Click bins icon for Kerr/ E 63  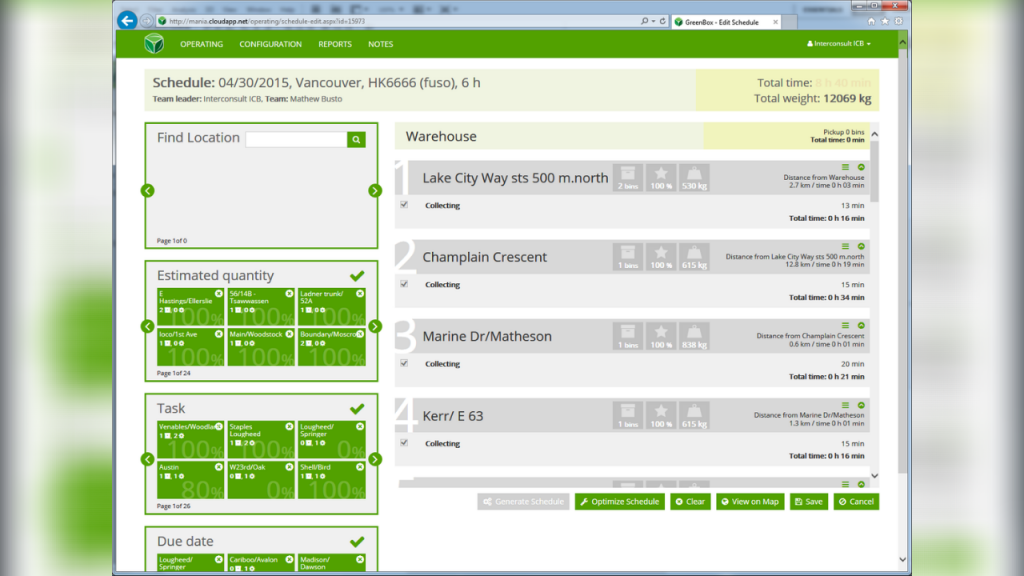point(628,415)
